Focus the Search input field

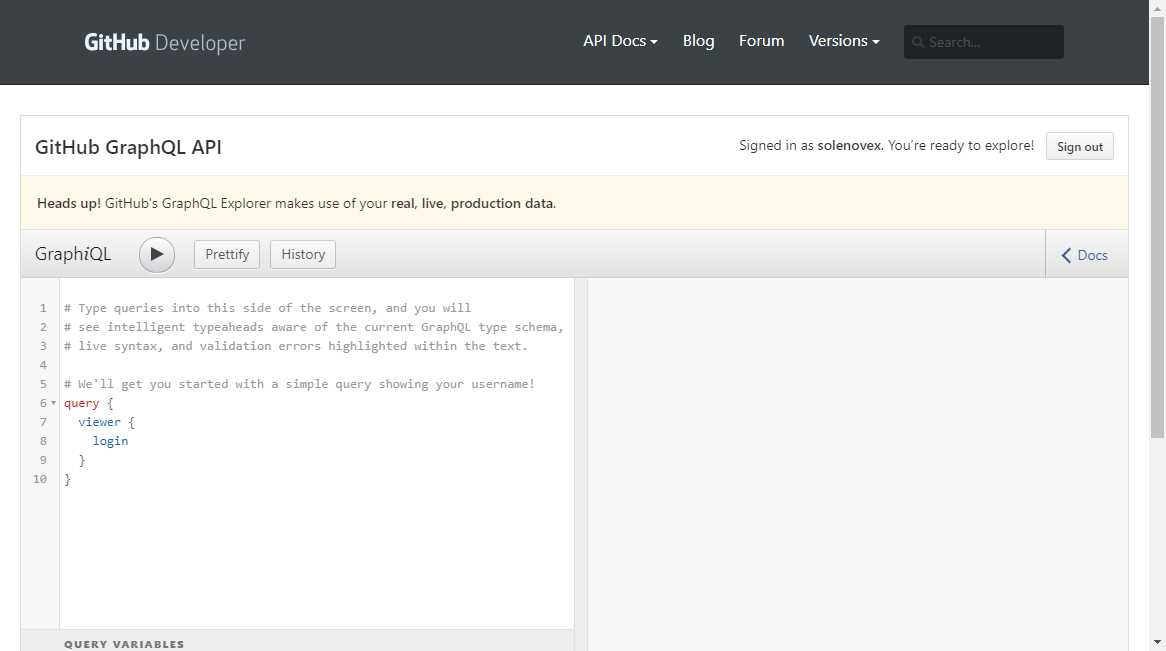pos(983,42)
